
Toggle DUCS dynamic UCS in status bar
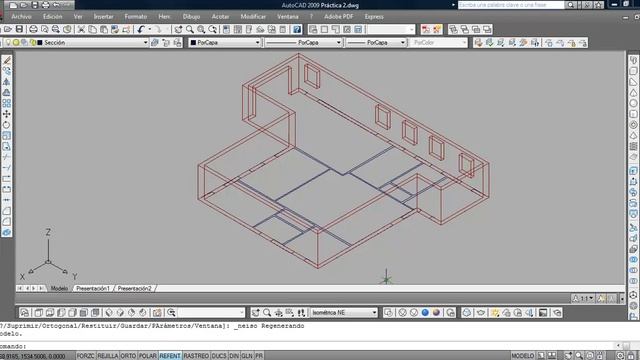219,356
